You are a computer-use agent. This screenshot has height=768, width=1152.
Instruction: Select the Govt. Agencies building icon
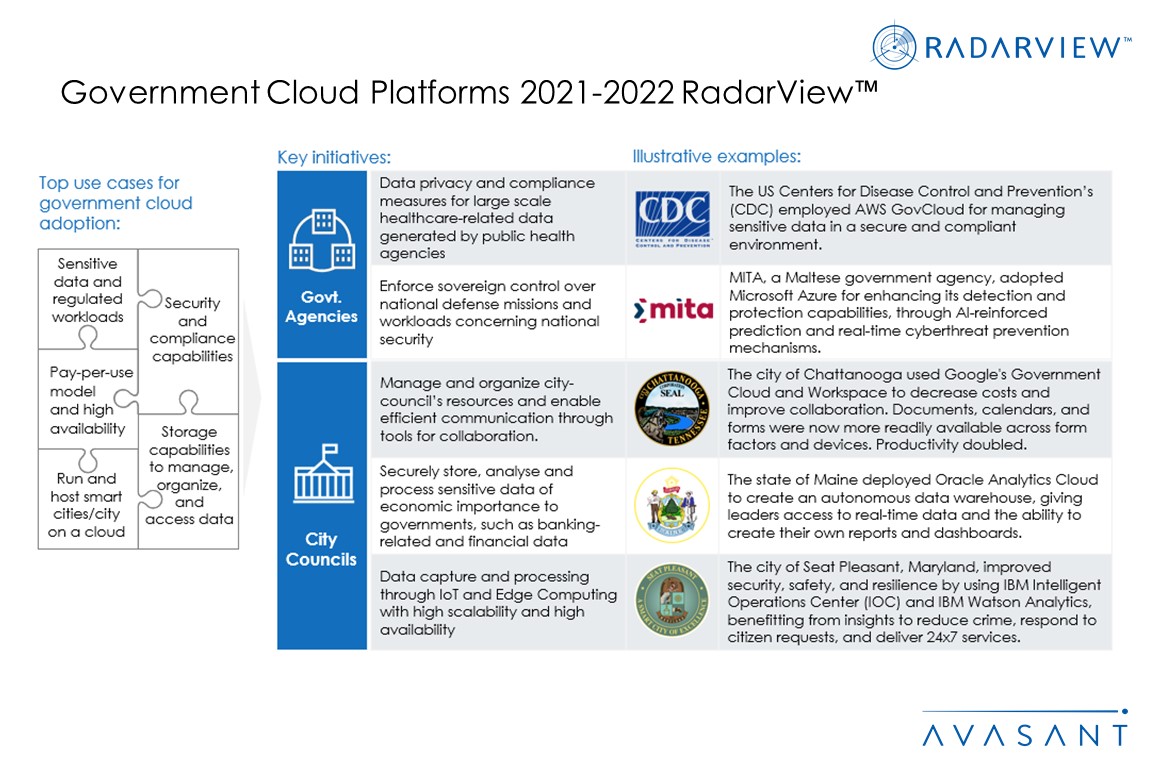322,242
